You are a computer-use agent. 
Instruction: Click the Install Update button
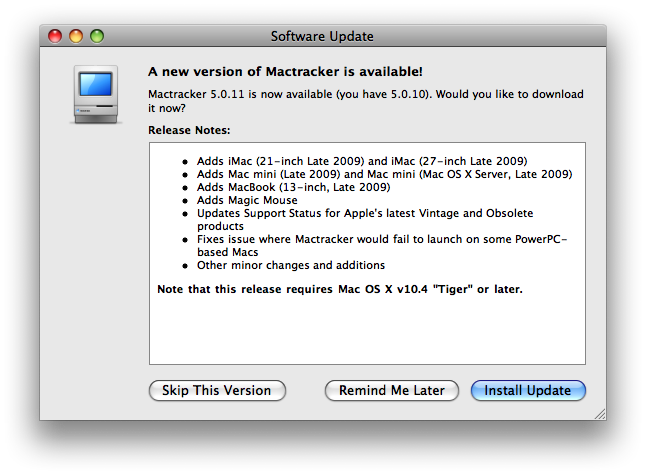click(x=528, y=390)
